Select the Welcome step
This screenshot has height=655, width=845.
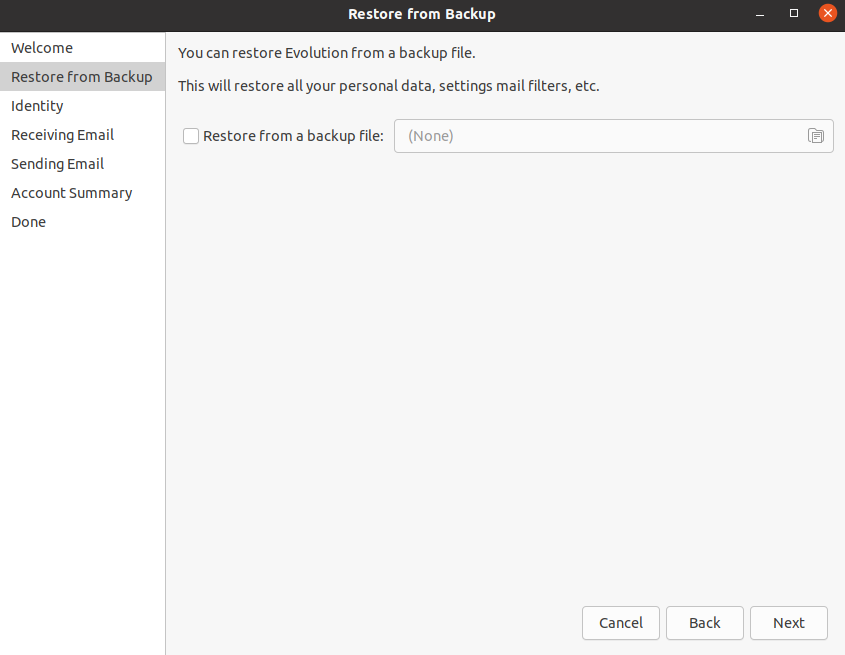[x=42, y=47]
